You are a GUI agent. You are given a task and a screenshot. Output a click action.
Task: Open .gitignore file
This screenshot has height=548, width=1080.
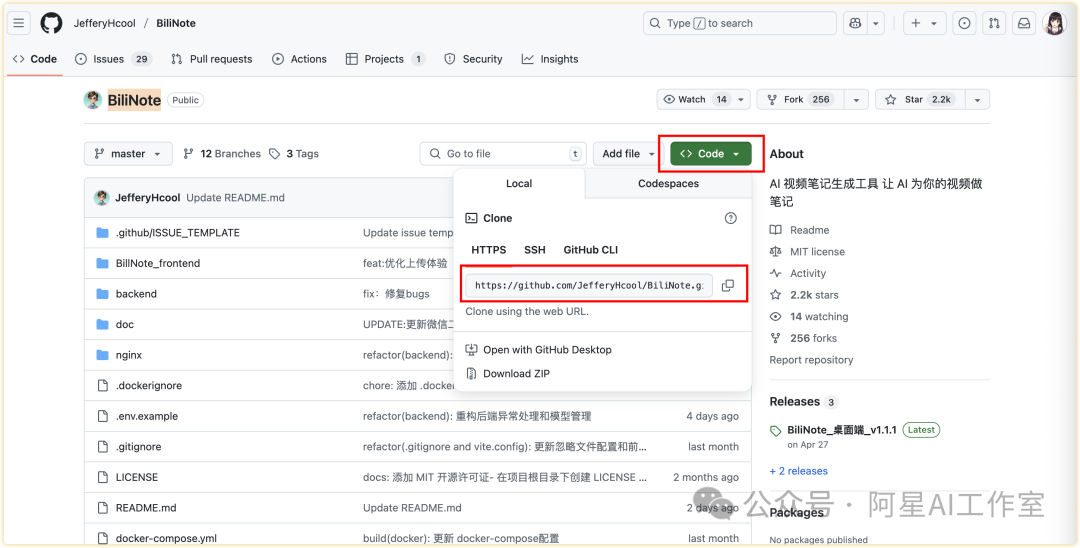138,447
